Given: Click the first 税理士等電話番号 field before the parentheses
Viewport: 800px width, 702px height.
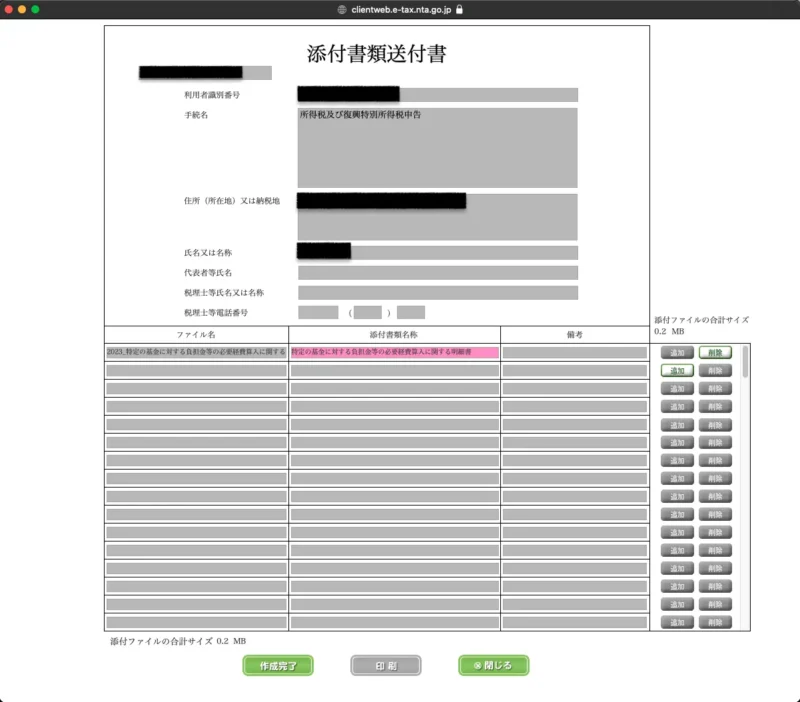Looking at the screenshot, I should click(318, 312).
